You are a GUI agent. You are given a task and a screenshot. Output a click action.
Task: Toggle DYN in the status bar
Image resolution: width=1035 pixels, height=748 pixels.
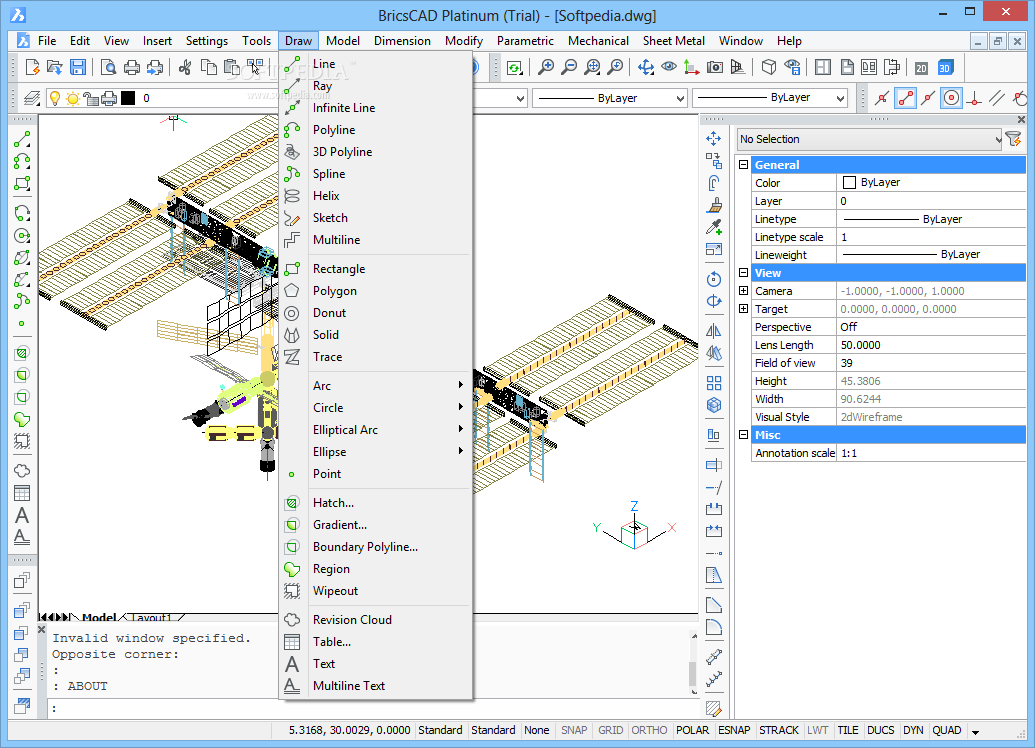(x=913, y=730)
